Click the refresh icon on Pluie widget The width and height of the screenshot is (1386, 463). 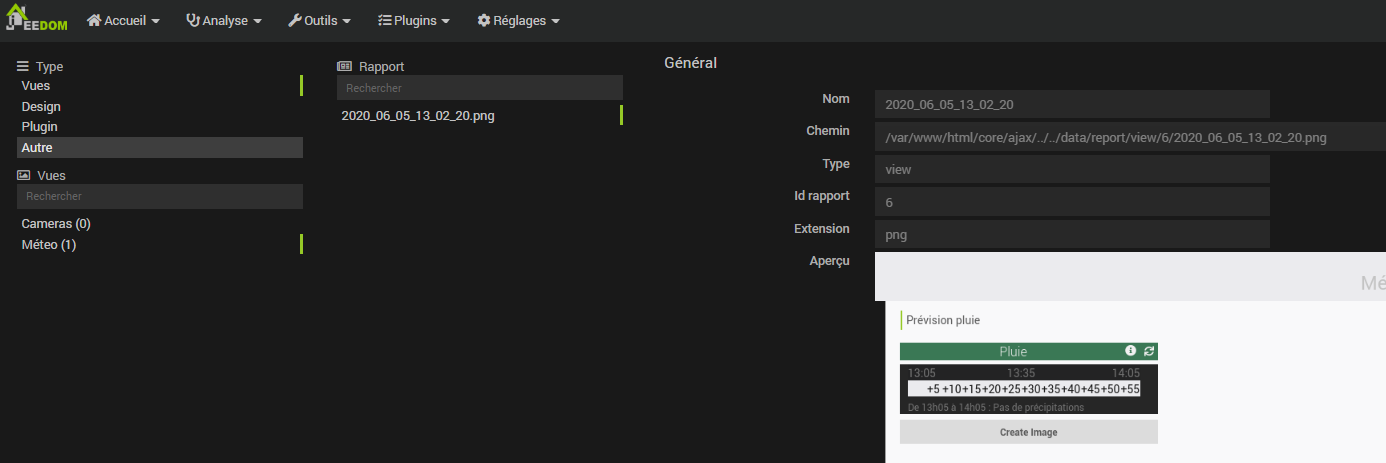pos(1149,351)
